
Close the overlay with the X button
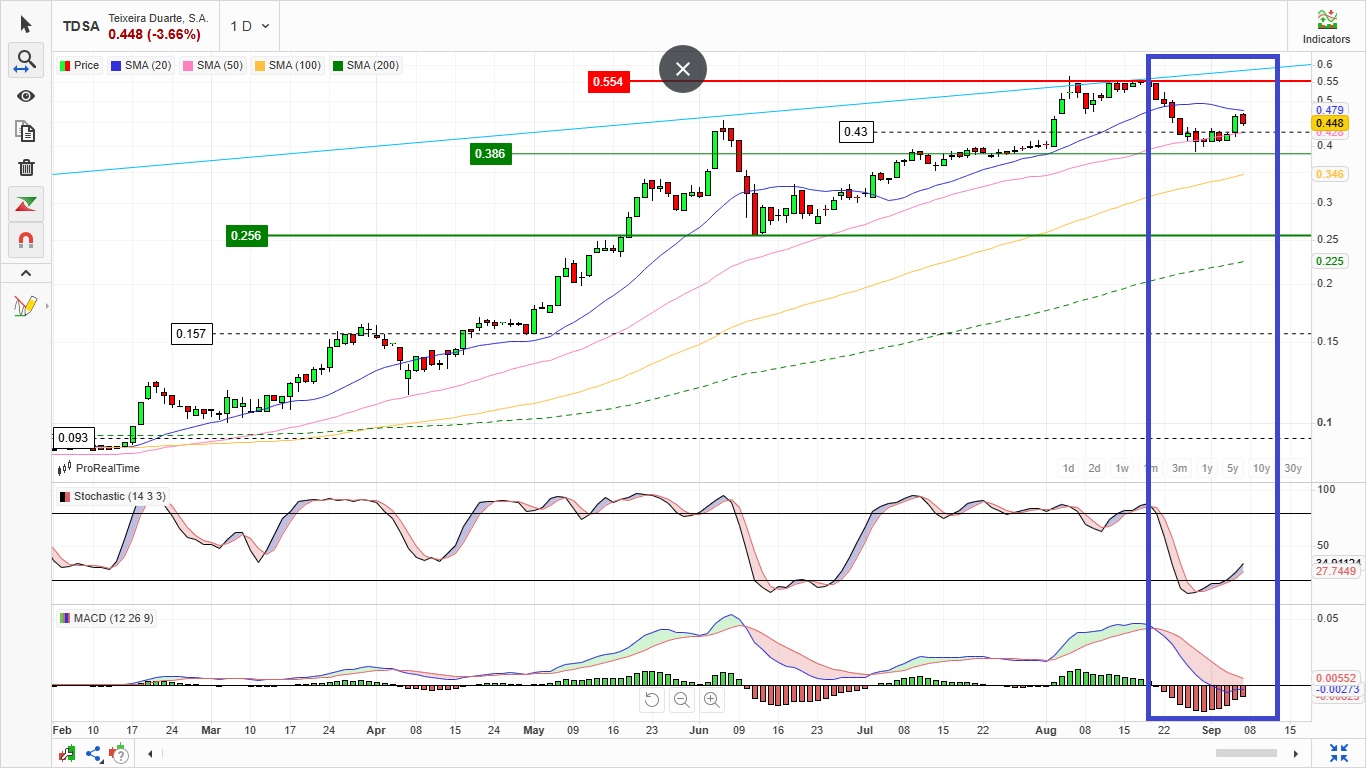tap(683, 69)
